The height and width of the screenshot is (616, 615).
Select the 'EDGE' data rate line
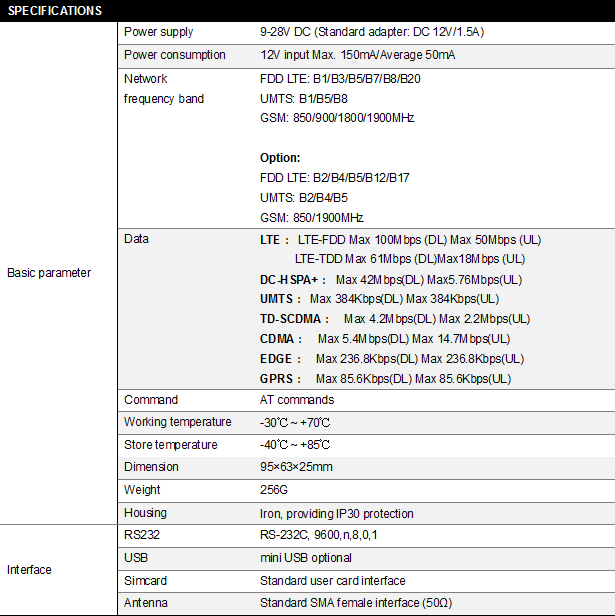pos(392,359)
